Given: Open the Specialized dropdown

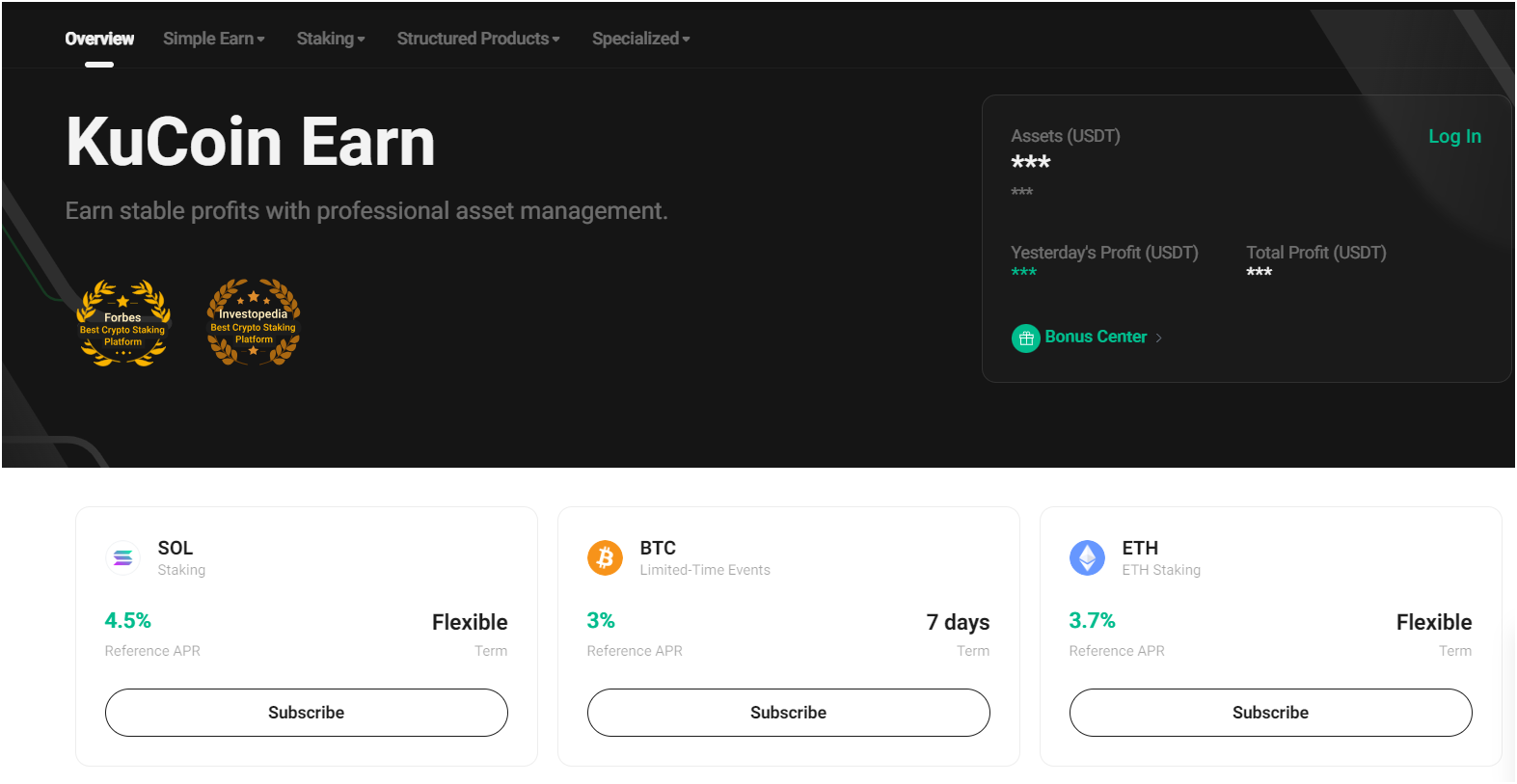Looking at the screenshot, I should point(639,39).
